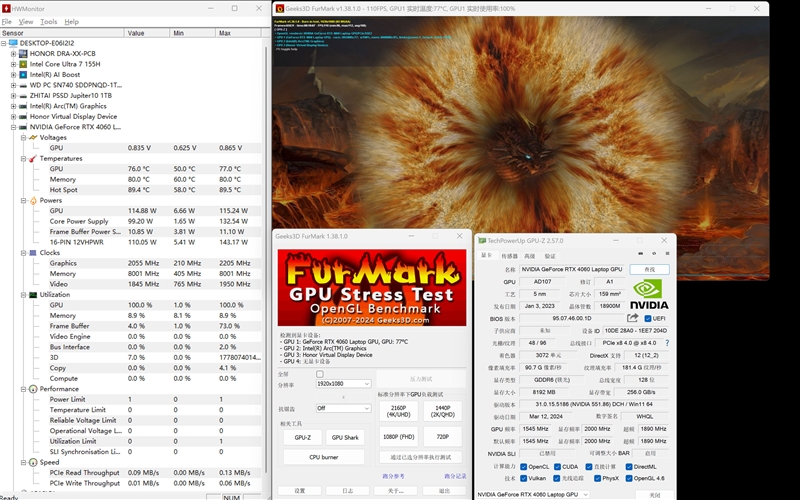Click the Max column header in HWMonitor

tap(238, 33)
